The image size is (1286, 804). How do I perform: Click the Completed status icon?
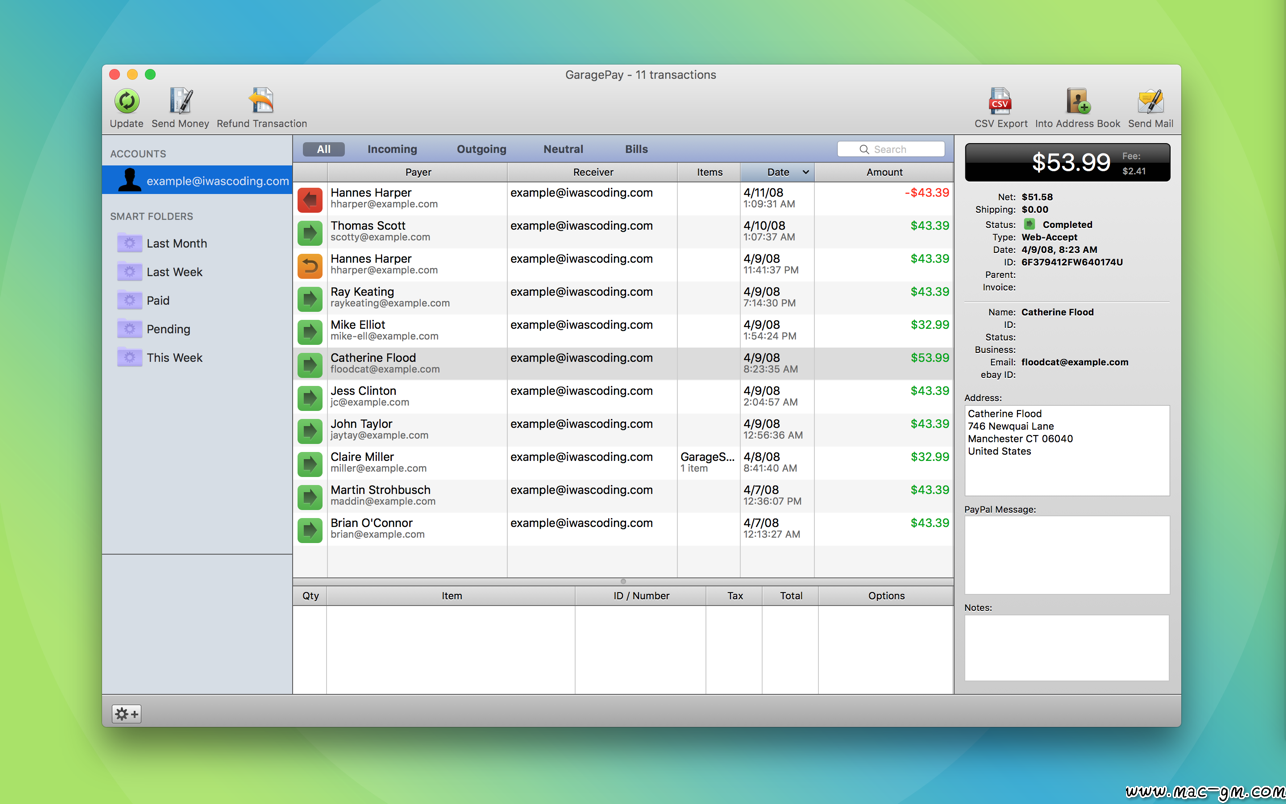[x=1029, y=224]
